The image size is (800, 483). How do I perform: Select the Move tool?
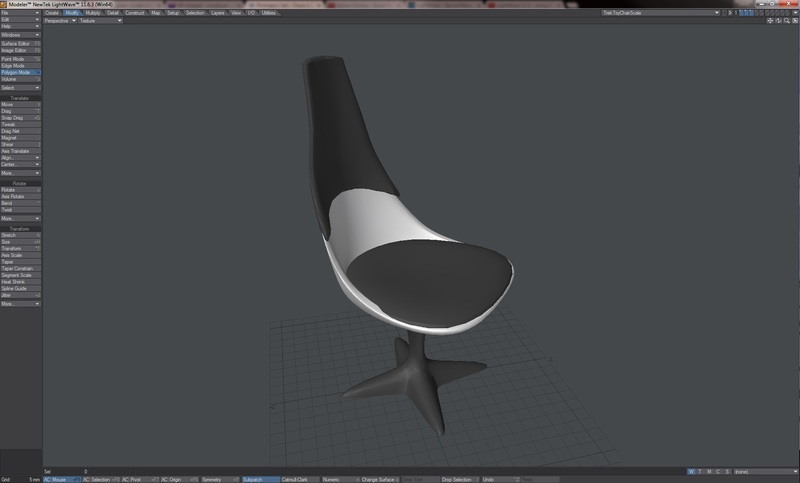pyautogui.click(x=20, y=105)
